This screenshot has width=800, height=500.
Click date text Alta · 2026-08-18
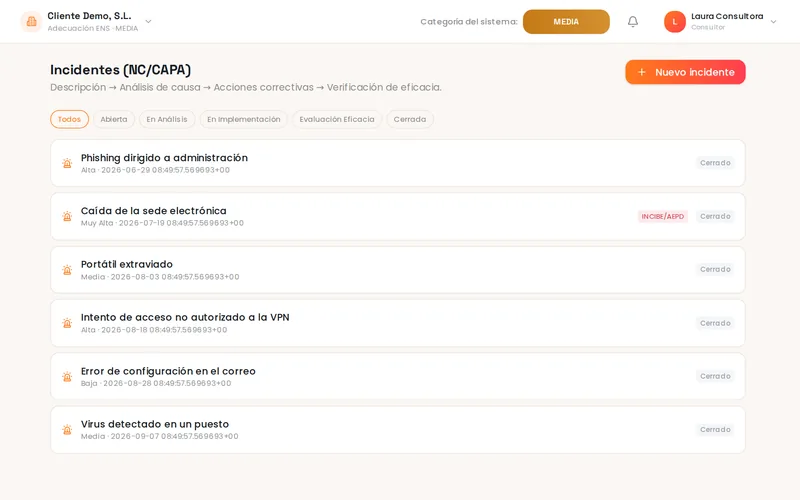point(154,330)
